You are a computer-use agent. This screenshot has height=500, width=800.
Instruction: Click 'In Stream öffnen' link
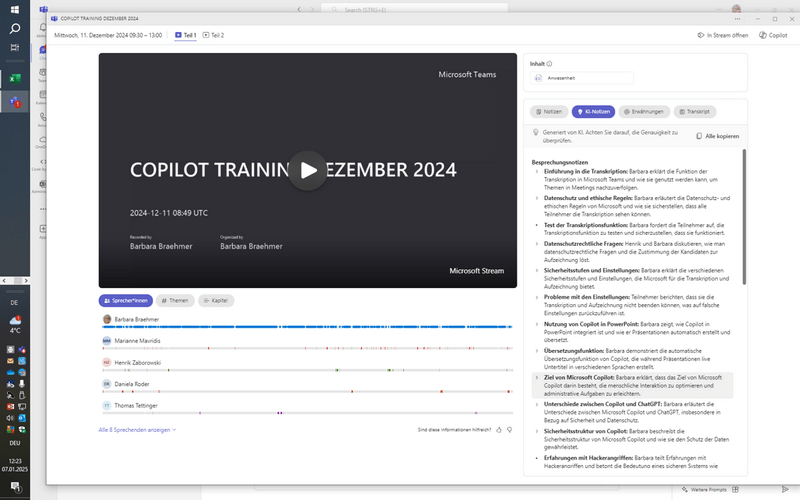click(722, 35)
